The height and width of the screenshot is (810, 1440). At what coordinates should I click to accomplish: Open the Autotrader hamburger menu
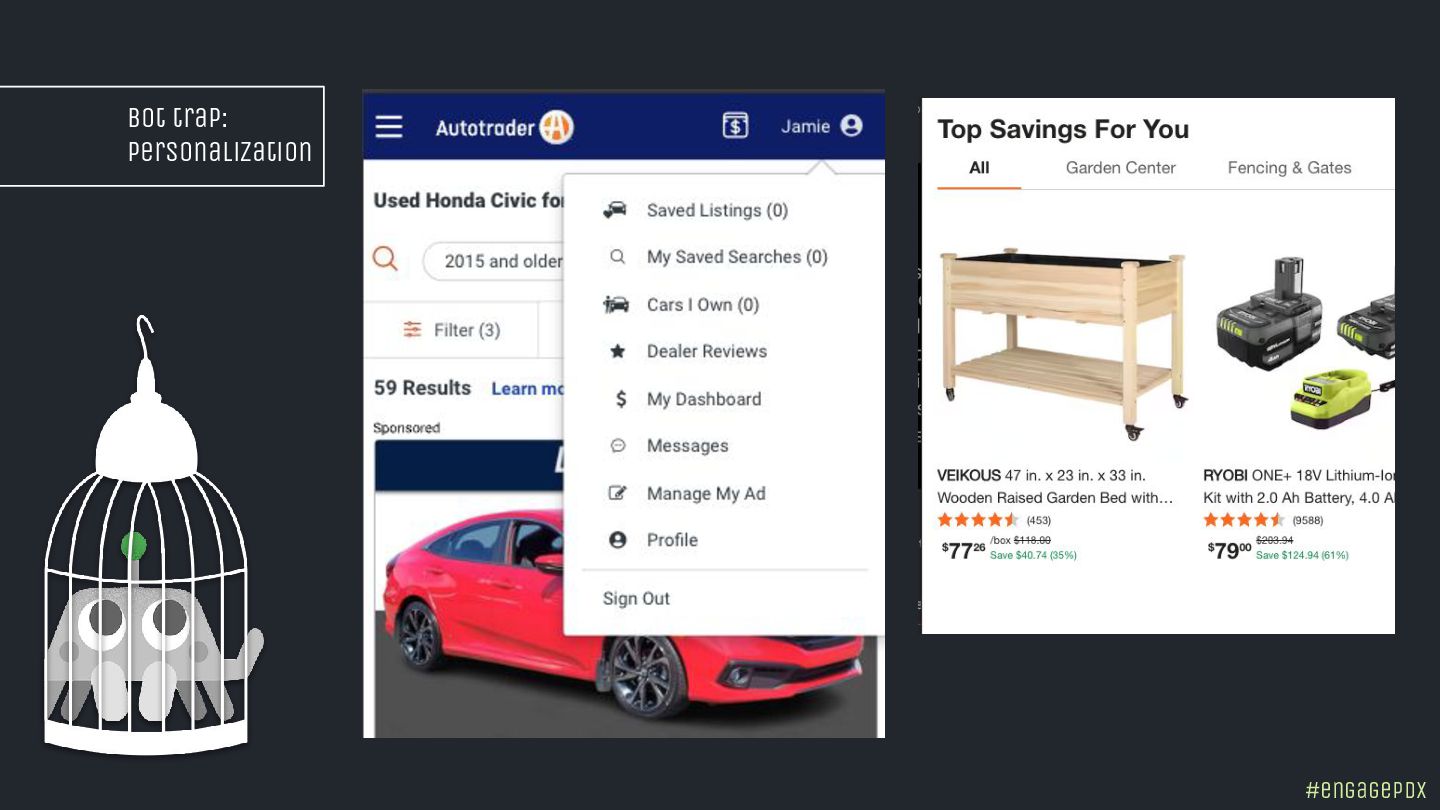click(x=389, y=126)
